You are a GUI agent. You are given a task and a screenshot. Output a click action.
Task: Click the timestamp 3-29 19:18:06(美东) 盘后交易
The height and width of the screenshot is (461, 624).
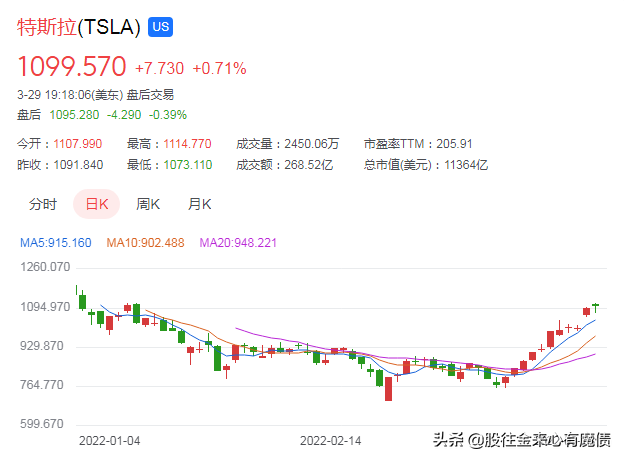(96, 95)
